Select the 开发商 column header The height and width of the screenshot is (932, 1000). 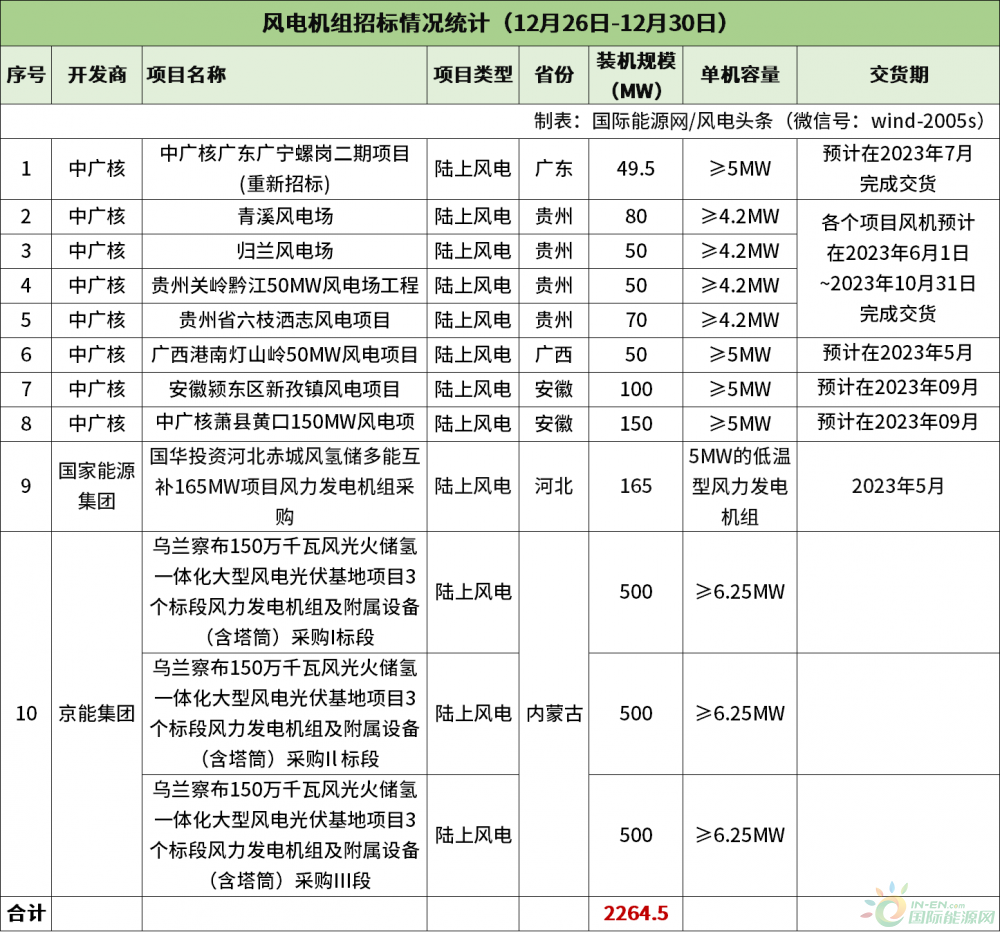[97, 75]
